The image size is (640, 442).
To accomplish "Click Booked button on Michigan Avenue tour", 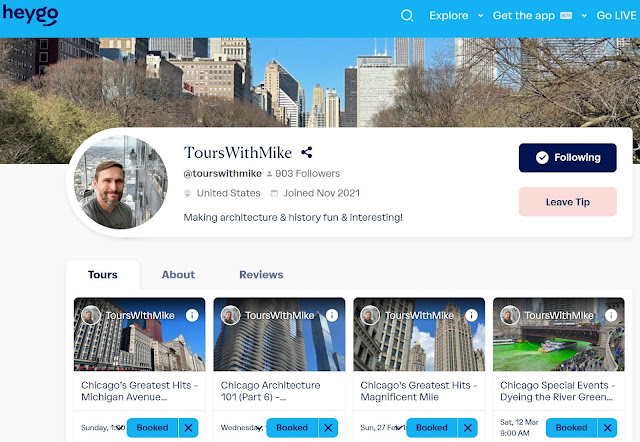I will [152, 428].
